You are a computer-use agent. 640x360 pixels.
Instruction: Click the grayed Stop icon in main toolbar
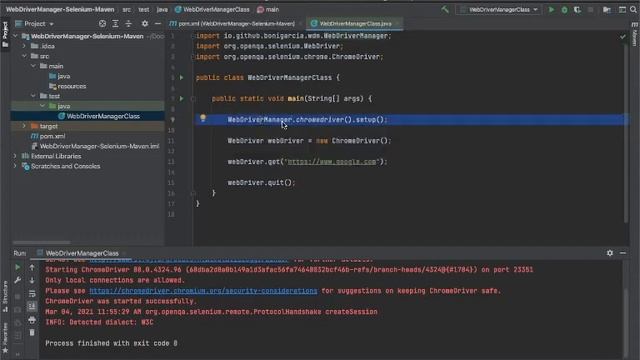pos(590,9)
